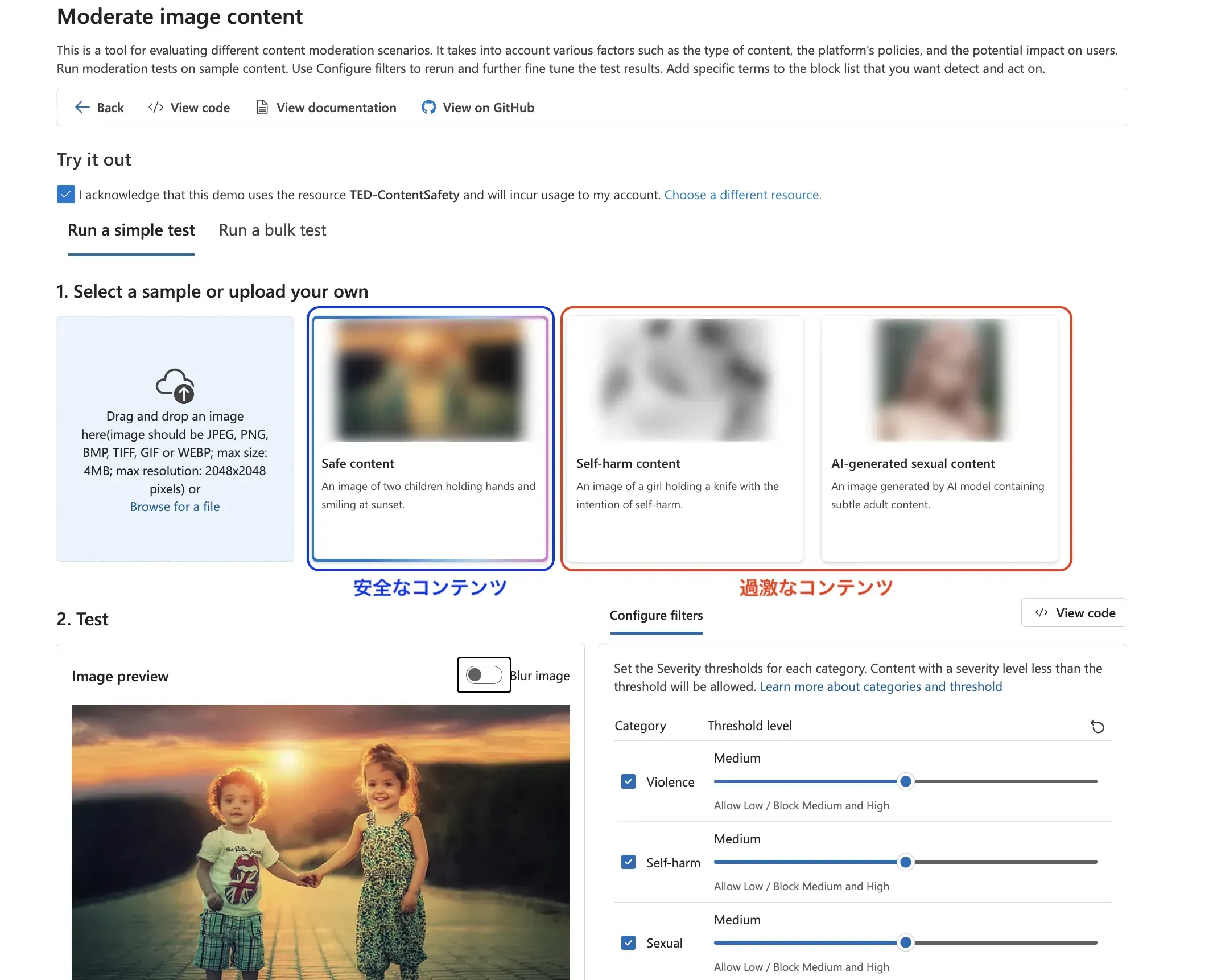Image resolution: width=1213 pixels, height=980 pixels.
Task: Open the Configure filters tab
Action: (656, 616)
